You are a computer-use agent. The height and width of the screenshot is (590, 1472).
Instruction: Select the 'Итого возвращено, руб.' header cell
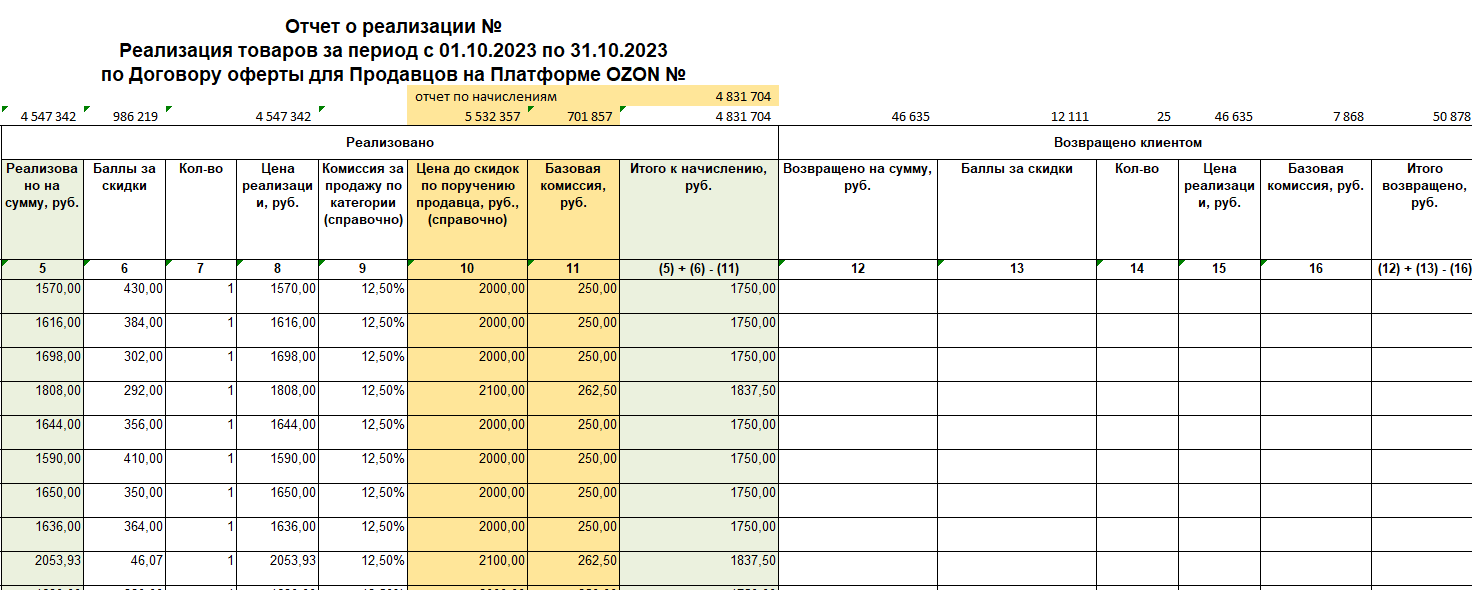[1422, 185]
